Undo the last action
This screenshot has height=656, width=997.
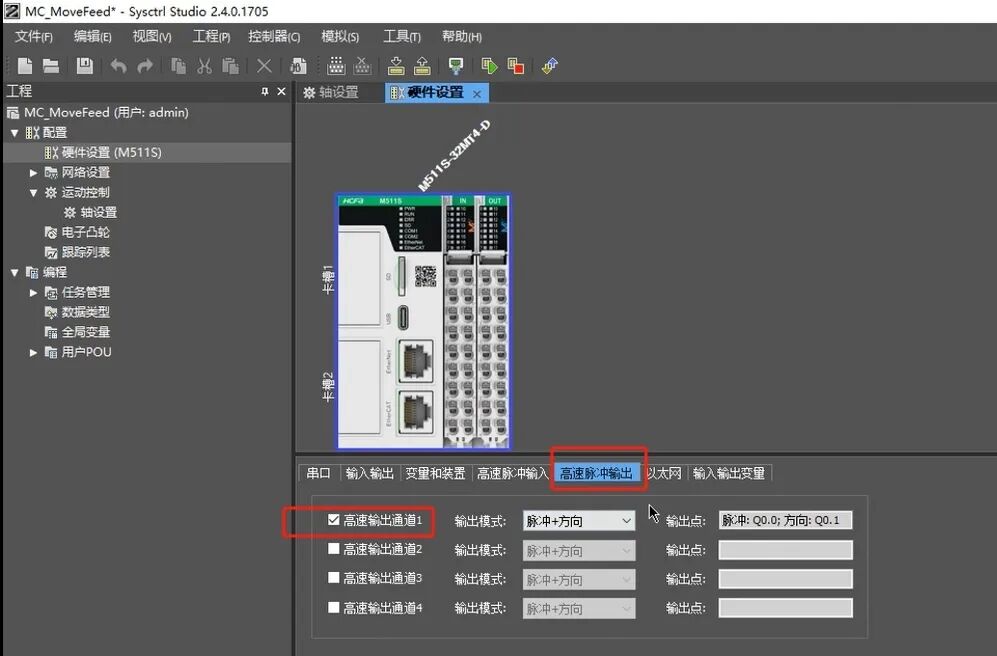(x=118, y=65)
